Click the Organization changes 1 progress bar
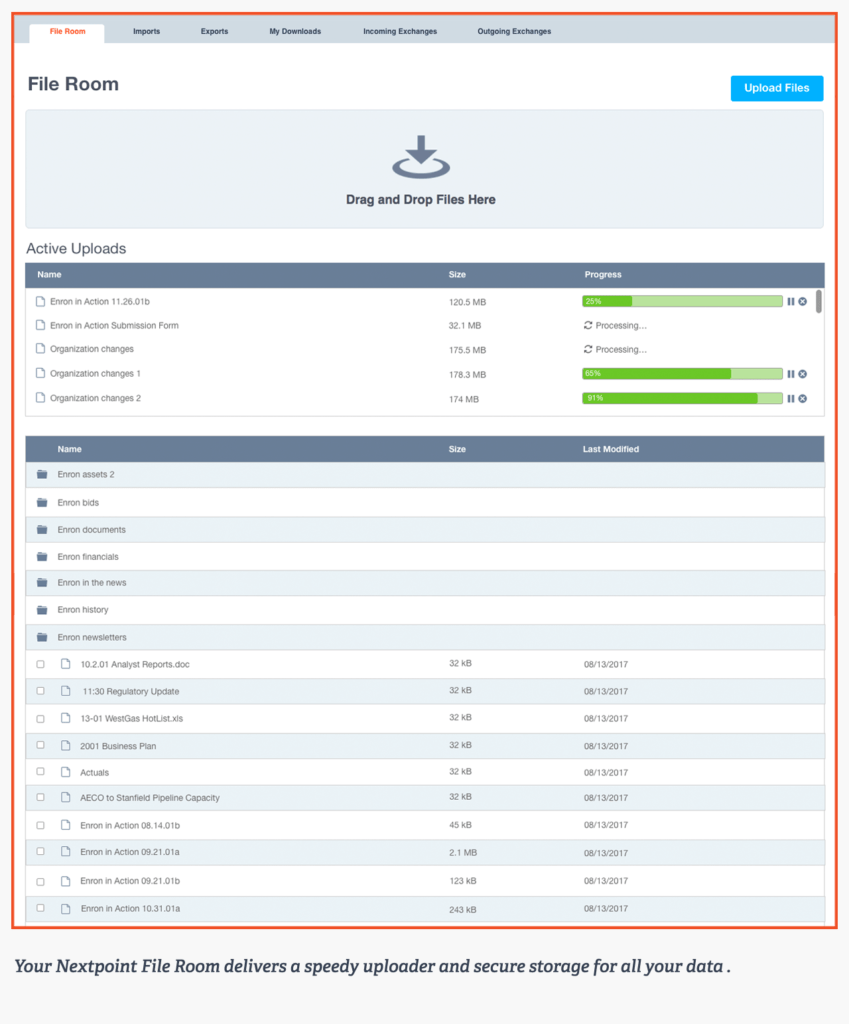The image size is (849, 1024). click(682, 374)
